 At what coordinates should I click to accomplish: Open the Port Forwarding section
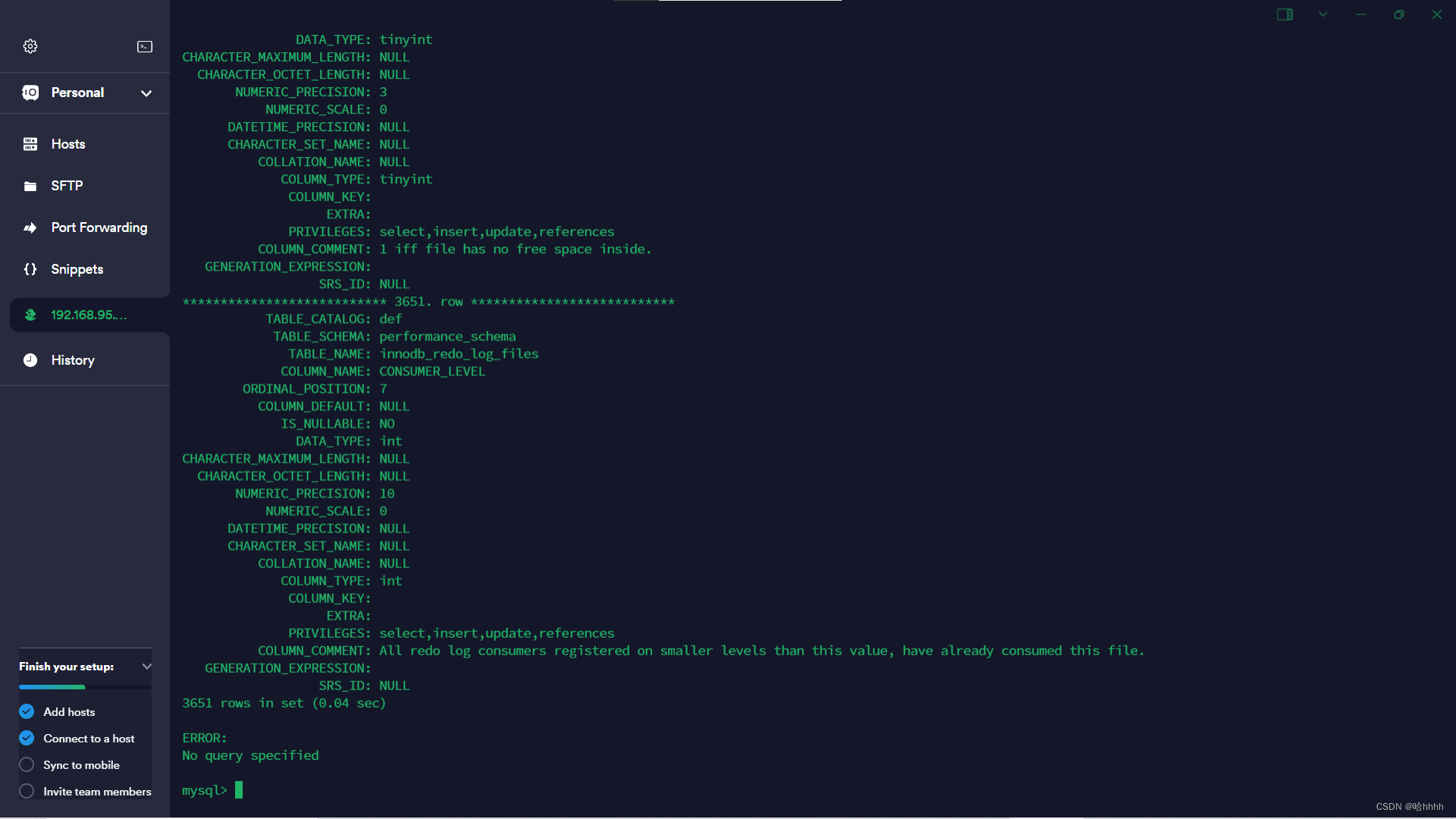pos(99,227)
